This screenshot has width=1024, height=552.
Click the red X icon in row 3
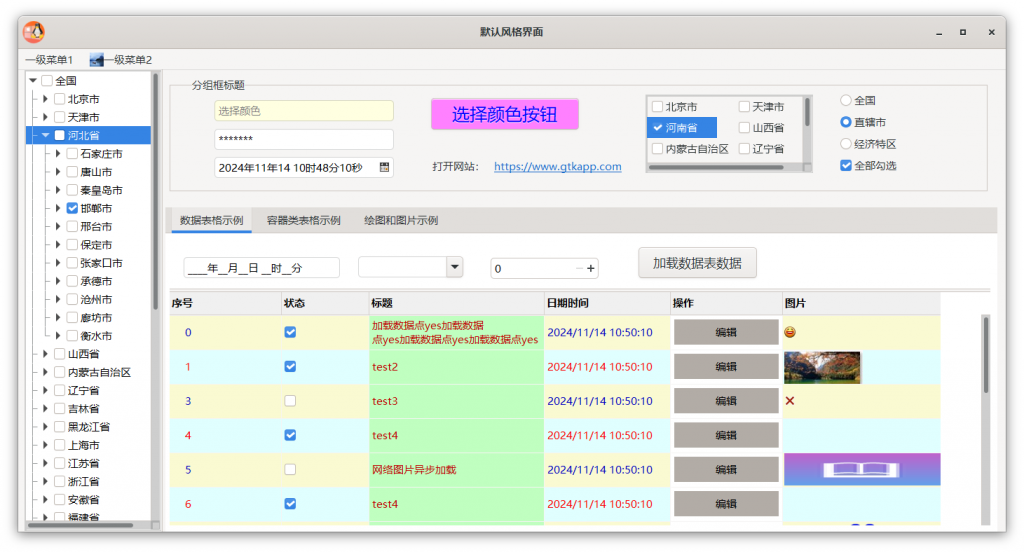(790, 401)
